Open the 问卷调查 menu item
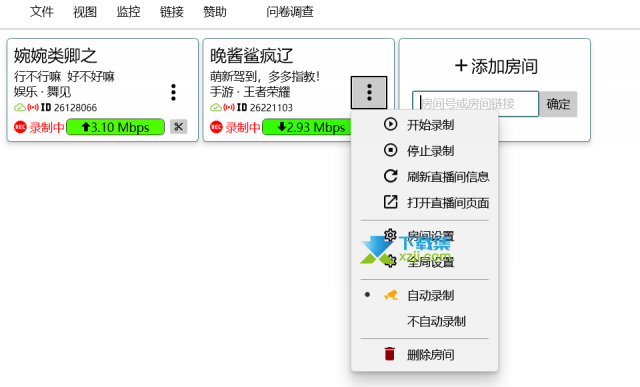Viewport: 640px width, 387px height. pos(290,12)
